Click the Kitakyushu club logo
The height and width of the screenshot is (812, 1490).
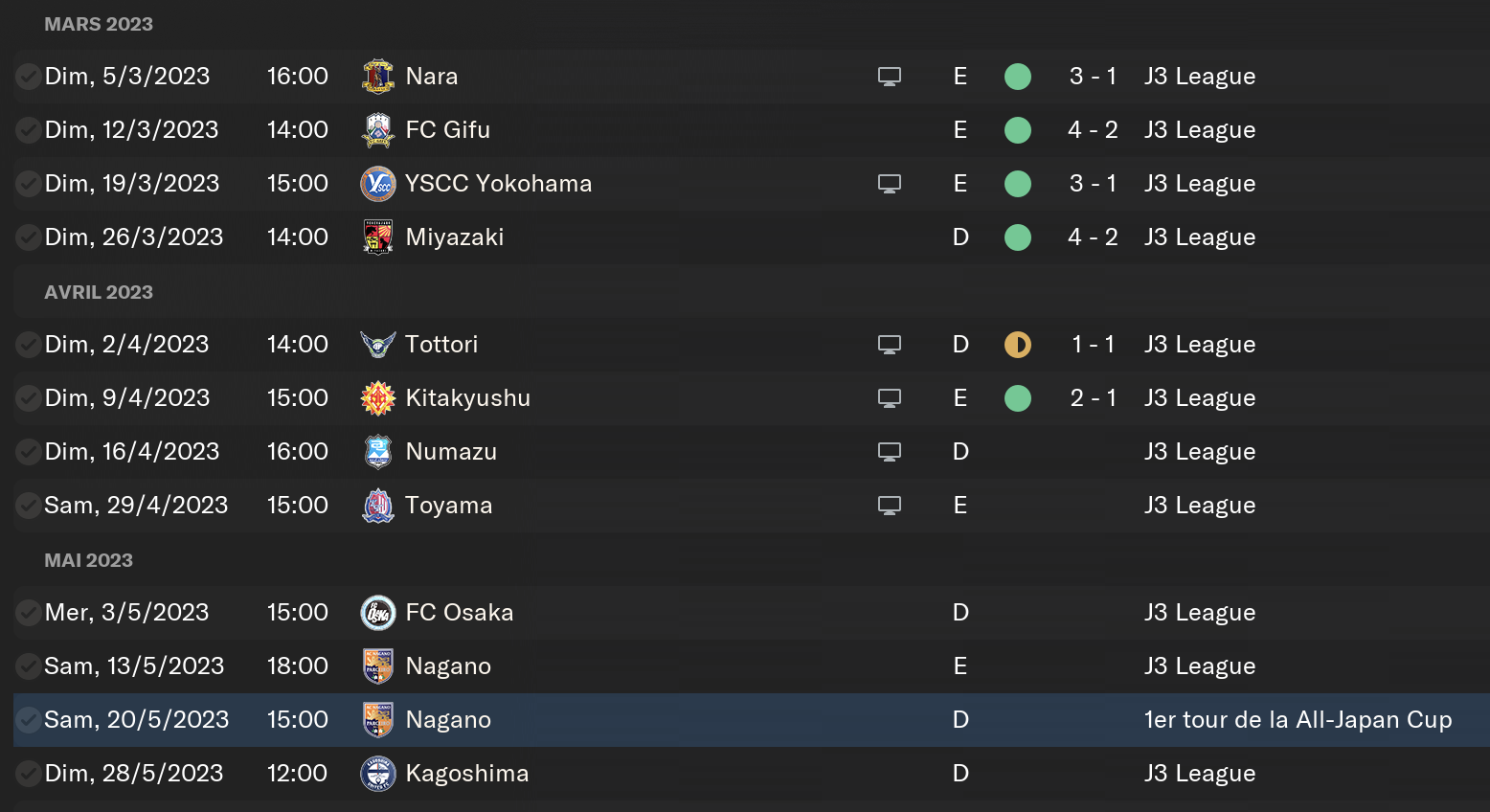(x=378, y=398)
